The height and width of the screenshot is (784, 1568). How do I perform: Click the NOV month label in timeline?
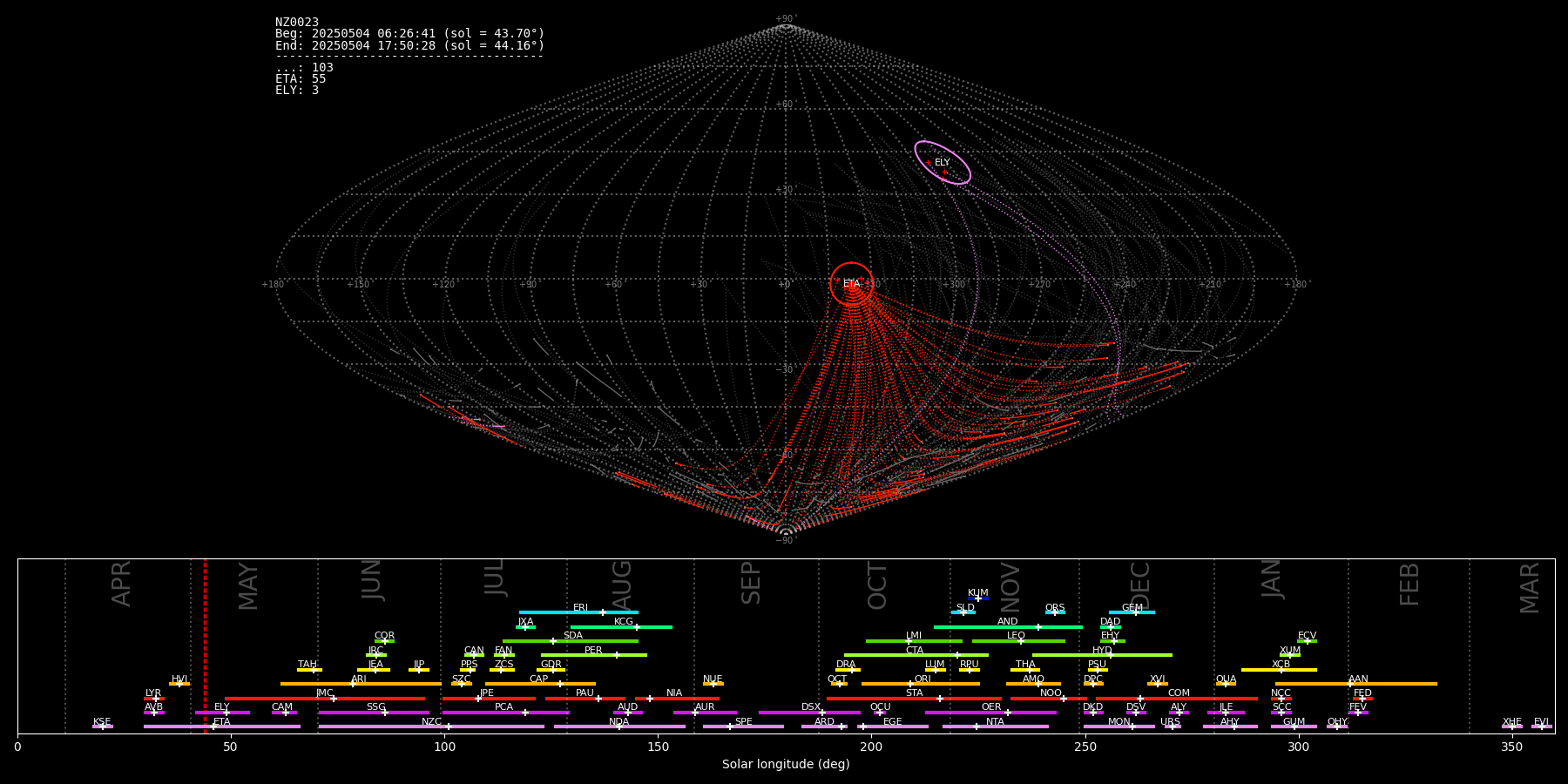[1010, 586]
